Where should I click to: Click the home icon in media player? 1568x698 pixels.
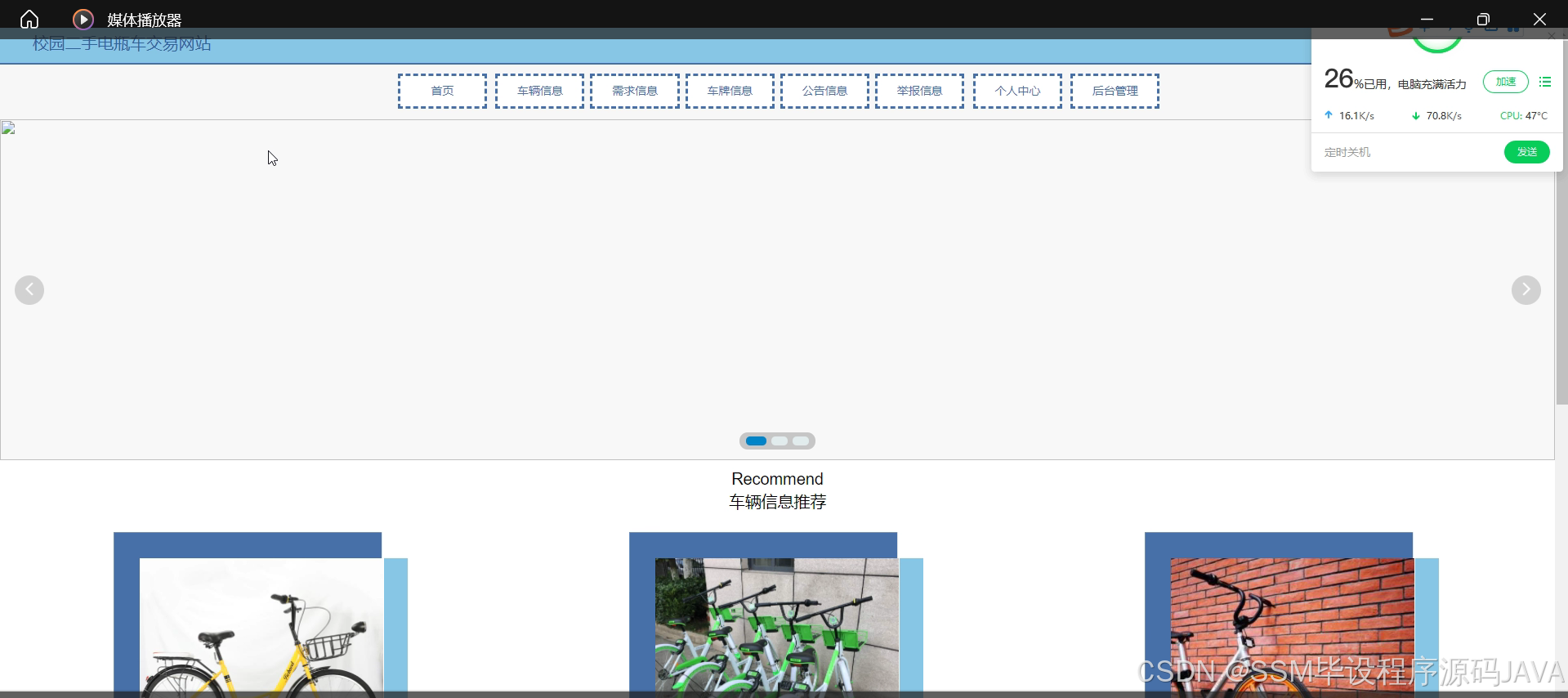29,19
